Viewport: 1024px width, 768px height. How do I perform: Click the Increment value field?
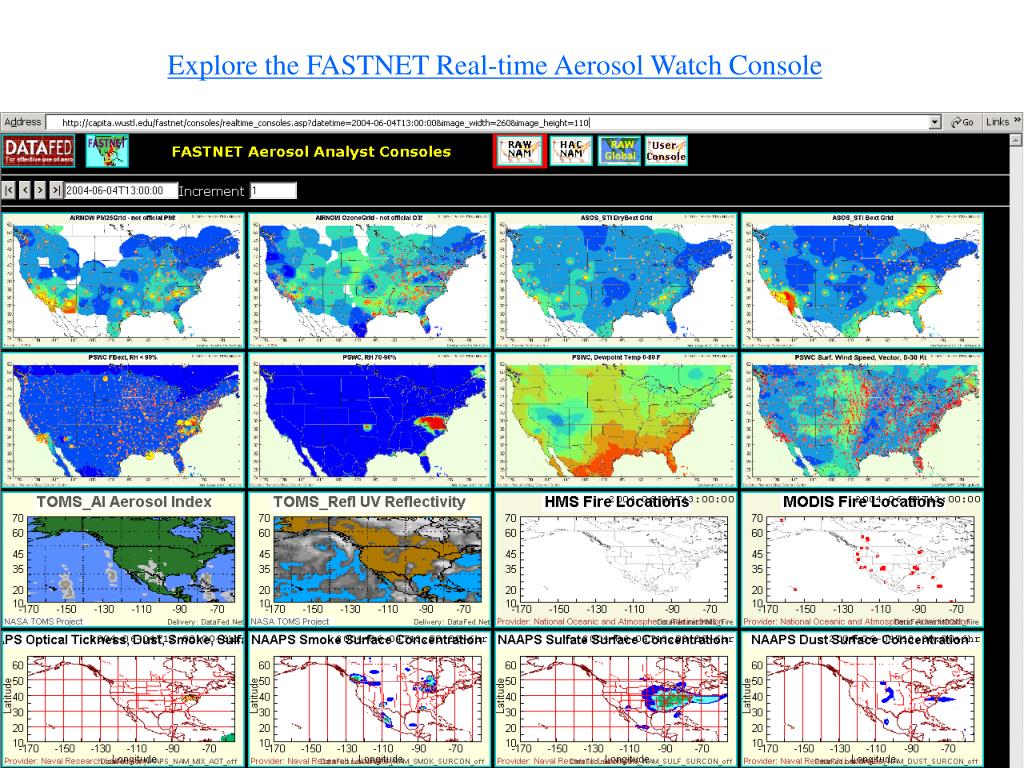[x=273, y=191]
